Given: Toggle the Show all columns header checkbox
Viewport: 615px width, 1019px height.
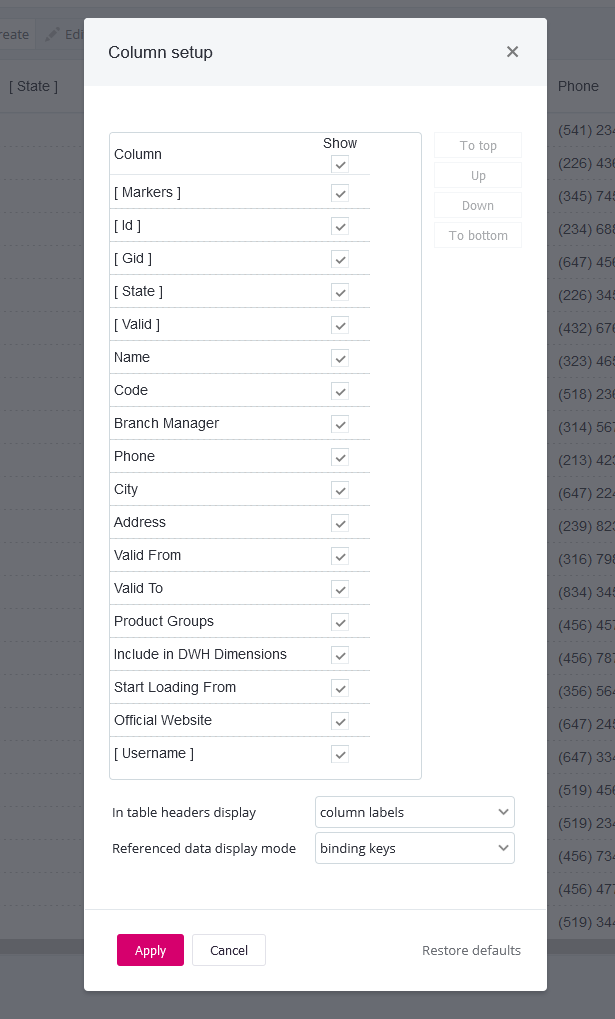Looking at the screenshot, I should [340, 164].
